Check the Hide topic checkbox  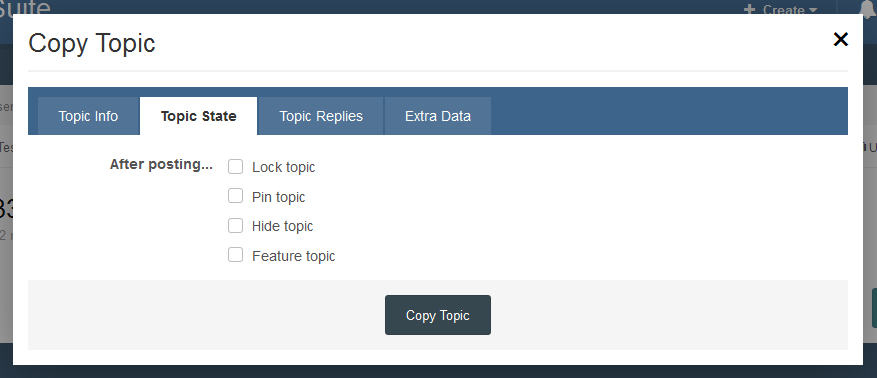[x=235, y=226]
